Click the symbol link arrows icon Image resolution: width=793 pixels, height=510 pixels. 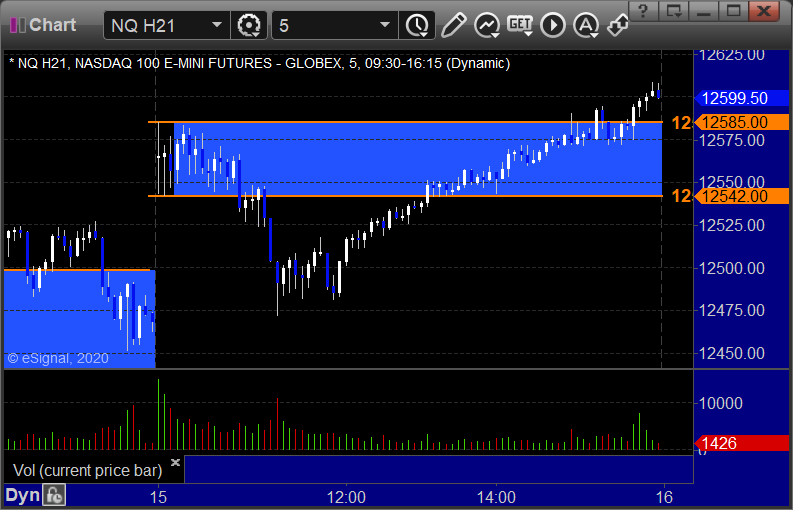(x=618, y=25)
